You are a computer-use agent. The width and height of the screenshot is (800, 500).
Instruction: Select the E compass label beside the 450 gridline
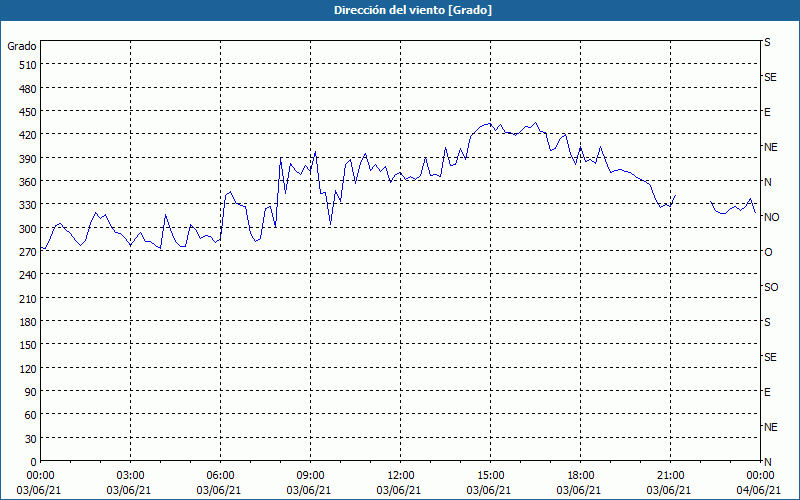tap(767, 112)
